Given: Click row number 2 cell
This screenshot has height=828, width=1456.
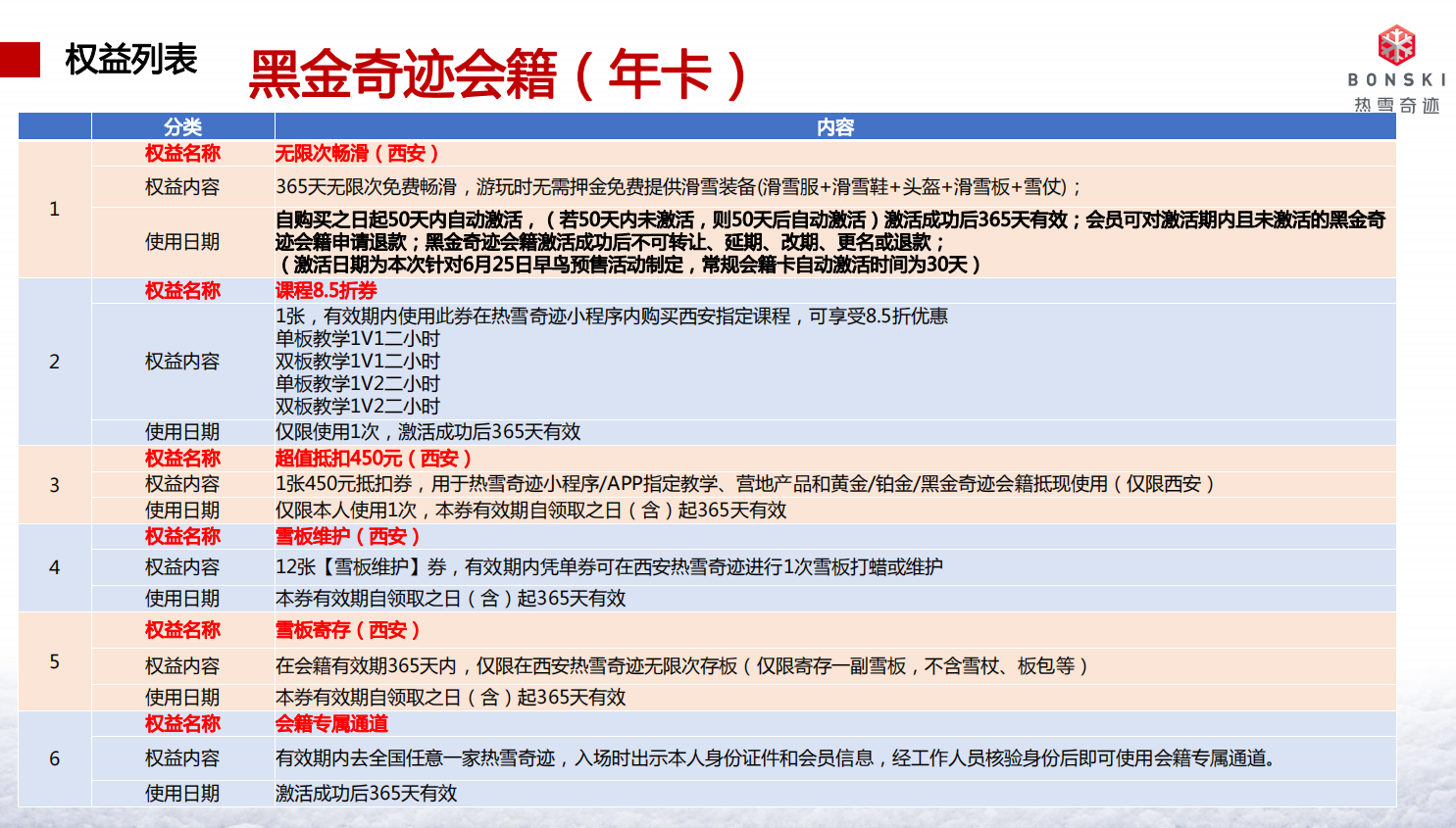Looking at the screenshot, I should coord(55,362).
